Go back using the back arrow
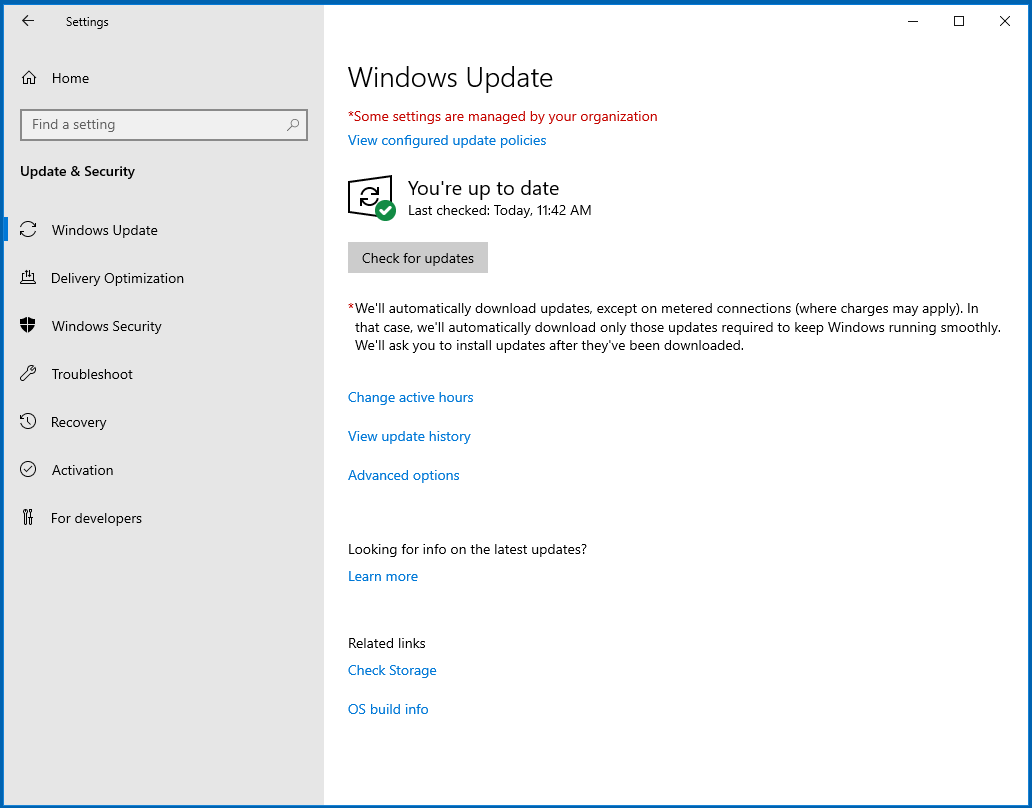The height and width of the screenshot is (808, 1032). [x=28, y=21]
